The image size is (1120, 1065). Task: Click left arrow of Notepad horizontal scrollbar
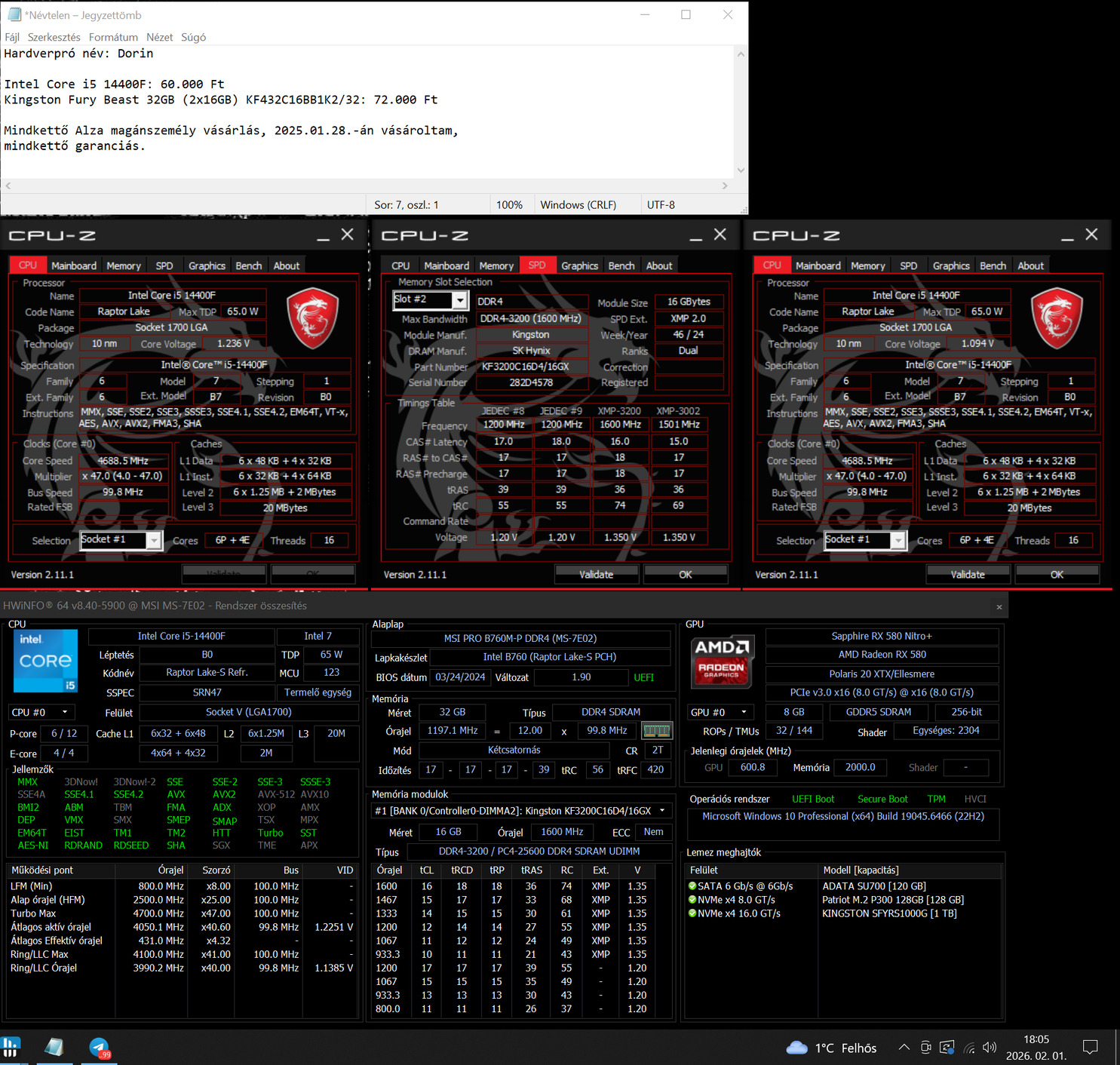click(x=8, y=186)
